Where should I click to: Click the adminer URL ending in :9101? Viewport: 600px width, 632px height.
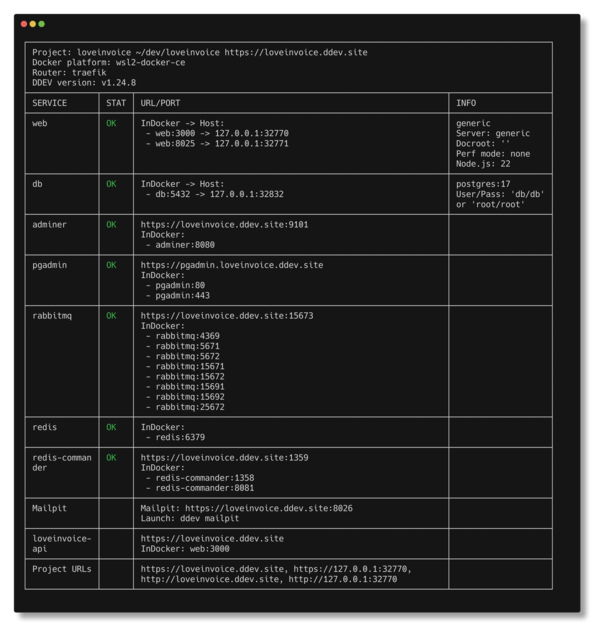[224, 225]
